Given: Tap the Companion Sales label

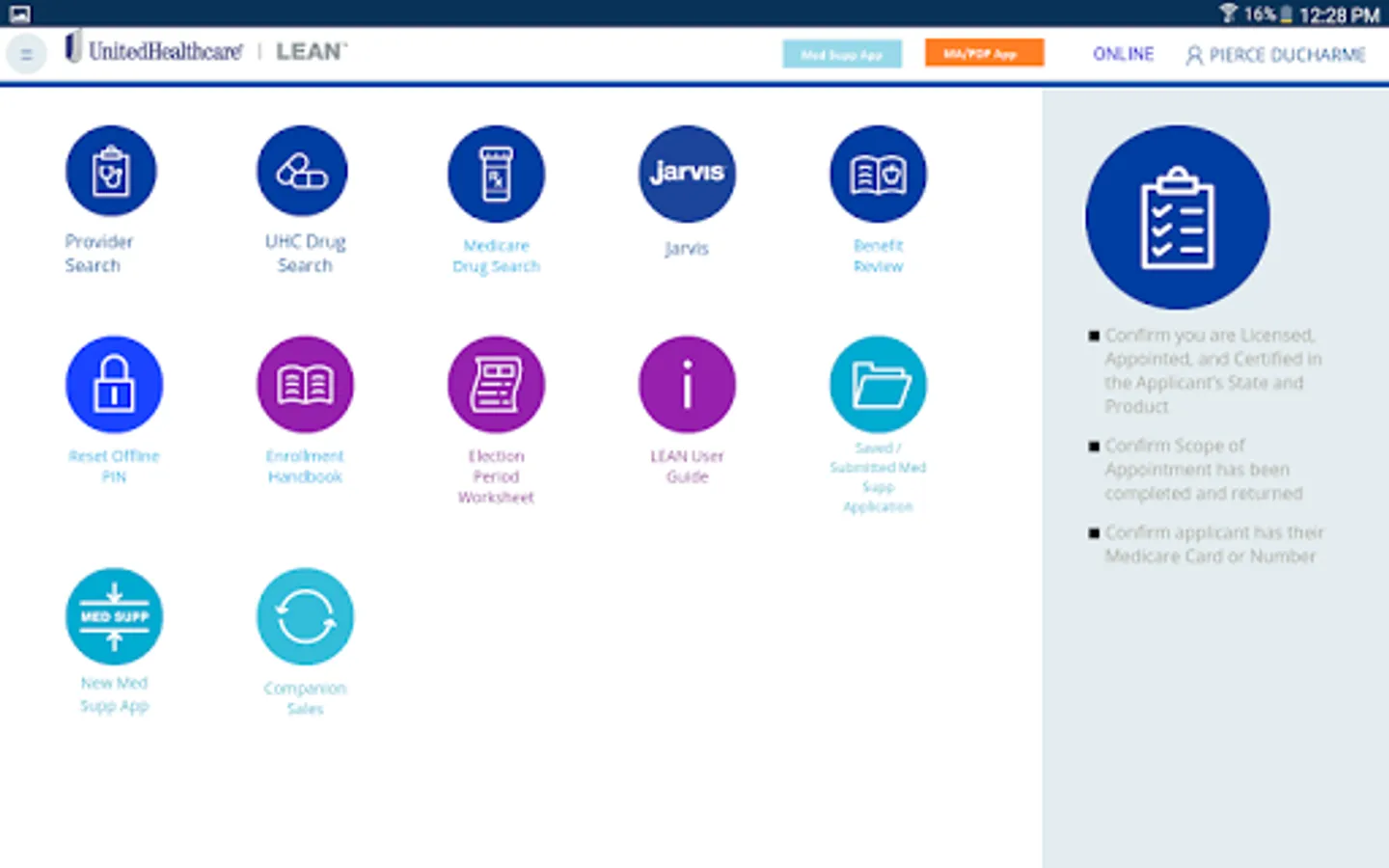Looking at the screenshot, I should [305, 698].
